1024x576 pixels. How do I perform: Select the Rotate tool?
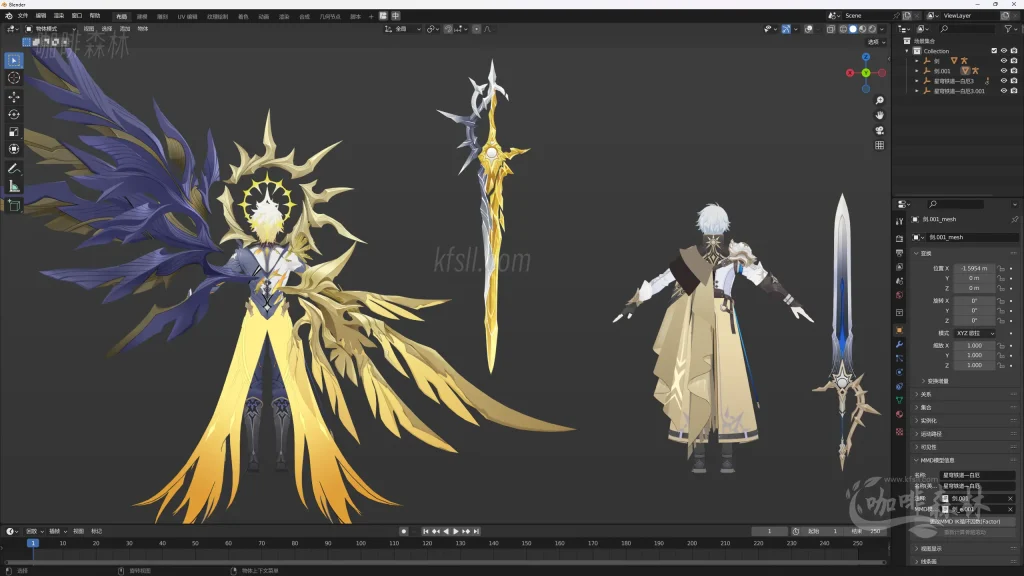pos(14,114)
